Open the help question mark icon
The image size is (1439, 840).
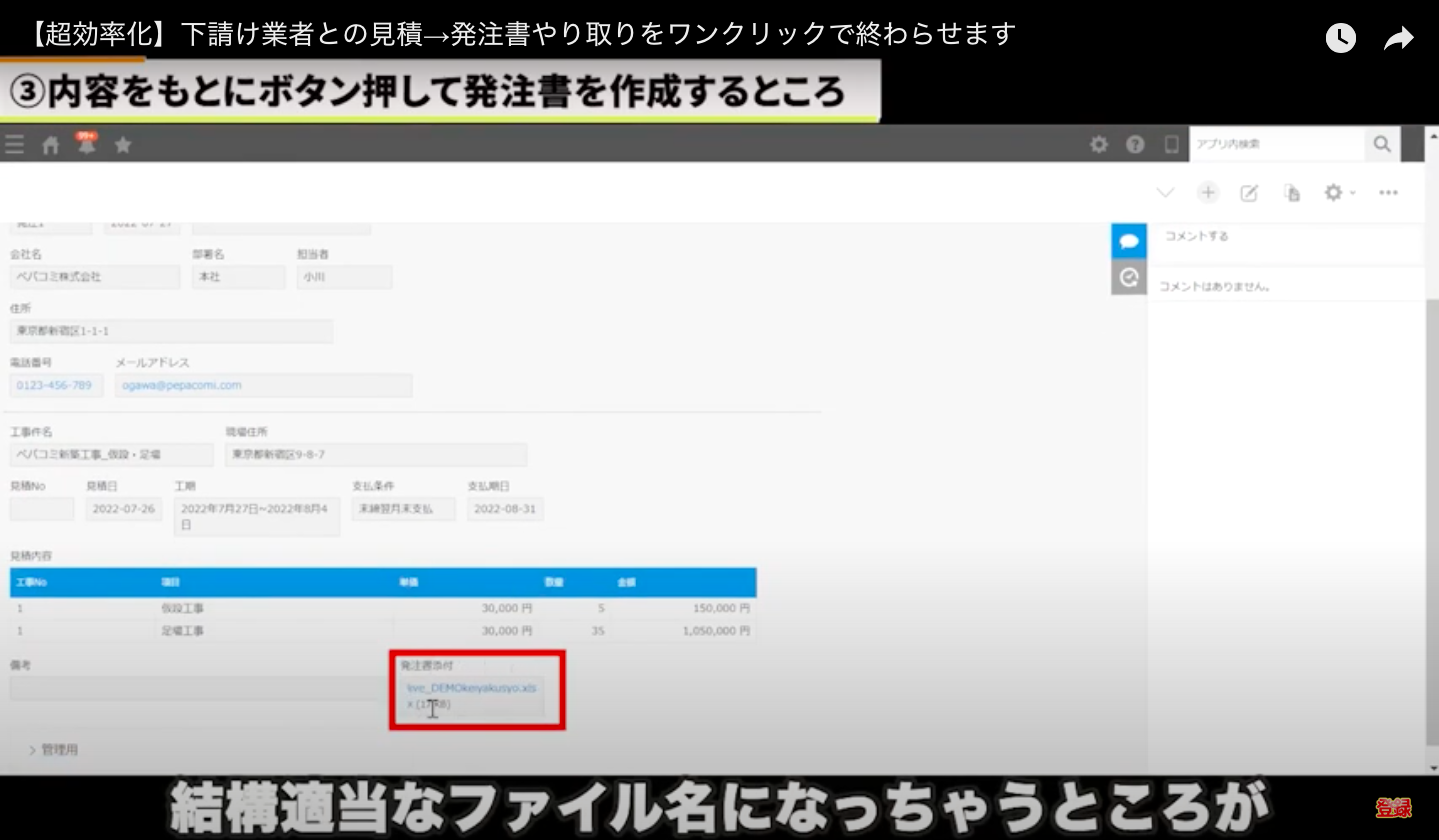point(1135,144)
